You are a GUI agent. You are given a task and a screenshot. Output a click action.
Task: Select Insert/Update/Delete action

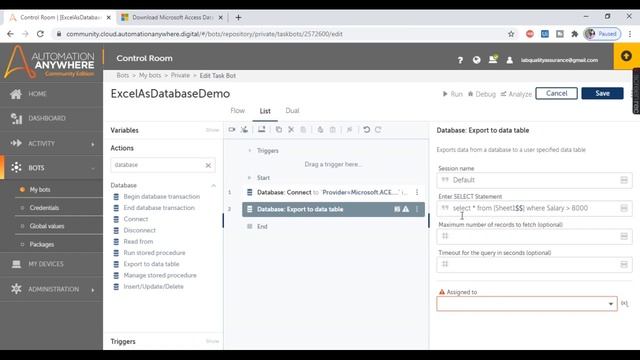click(x=153, y=287)
